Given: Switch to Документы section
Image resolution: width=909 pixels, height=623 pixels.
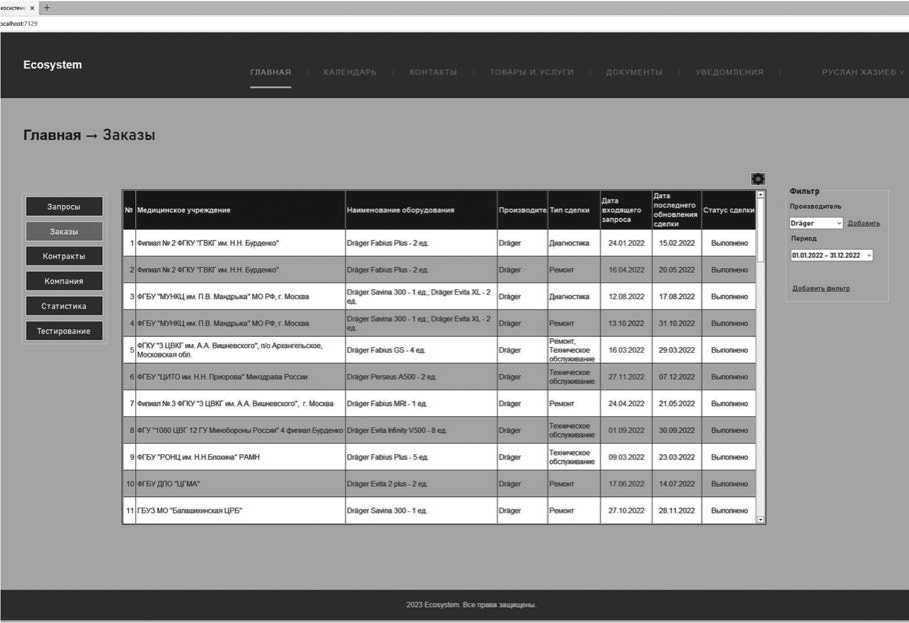Looking at the screenshot, I should (x=634, y=72).
